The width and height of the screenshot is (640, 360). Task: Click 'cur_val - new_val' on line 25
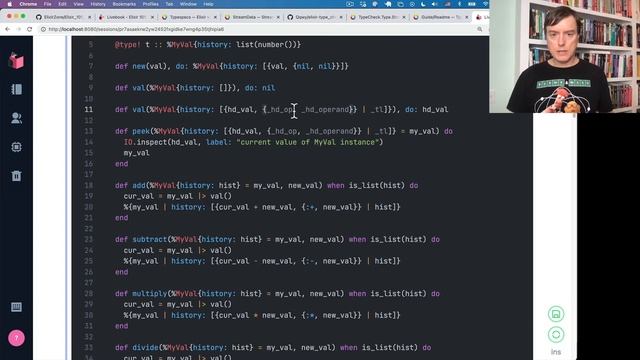coord(255,261)
